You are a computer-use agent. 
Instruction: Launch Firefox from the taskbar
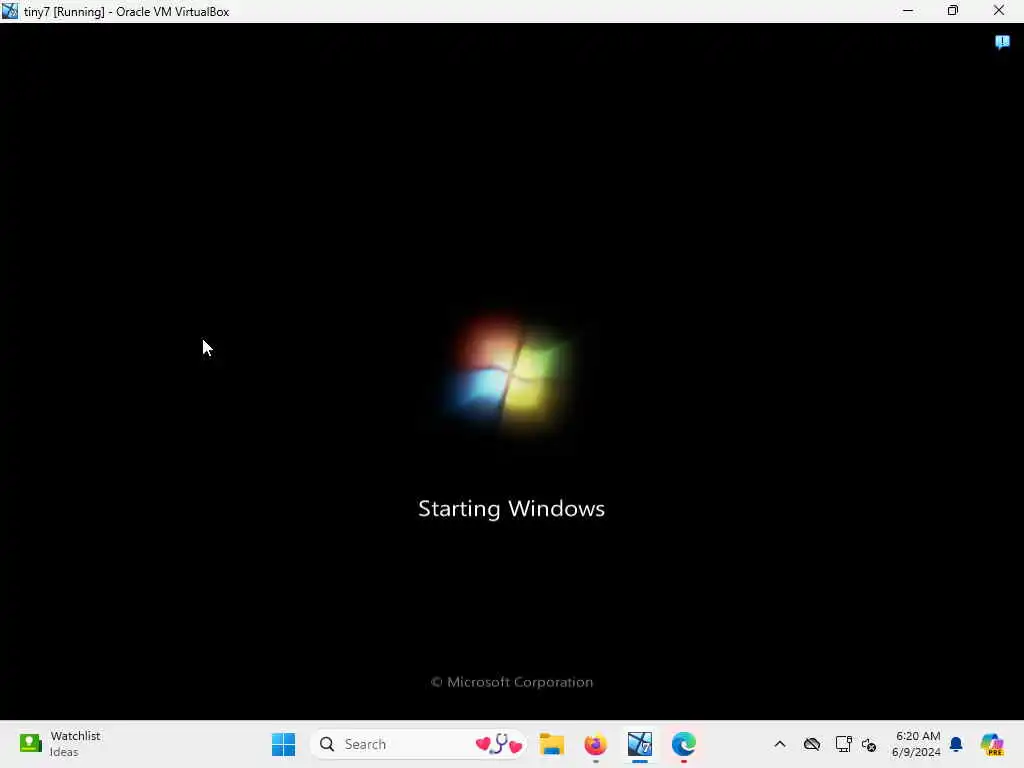(x=596, y=744)
